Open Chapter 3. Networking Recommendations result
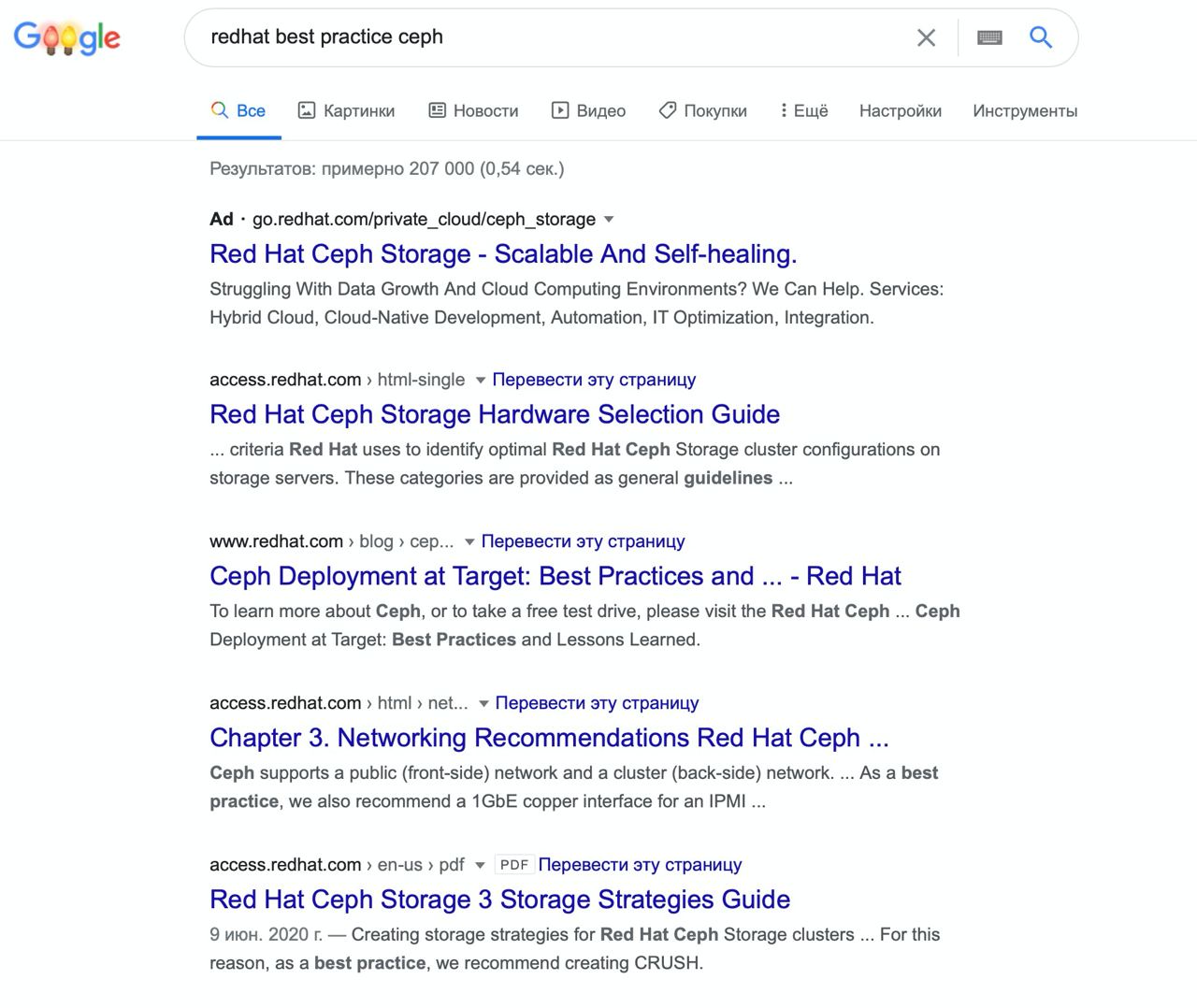1197x1008 pixels. click(550, 738)
